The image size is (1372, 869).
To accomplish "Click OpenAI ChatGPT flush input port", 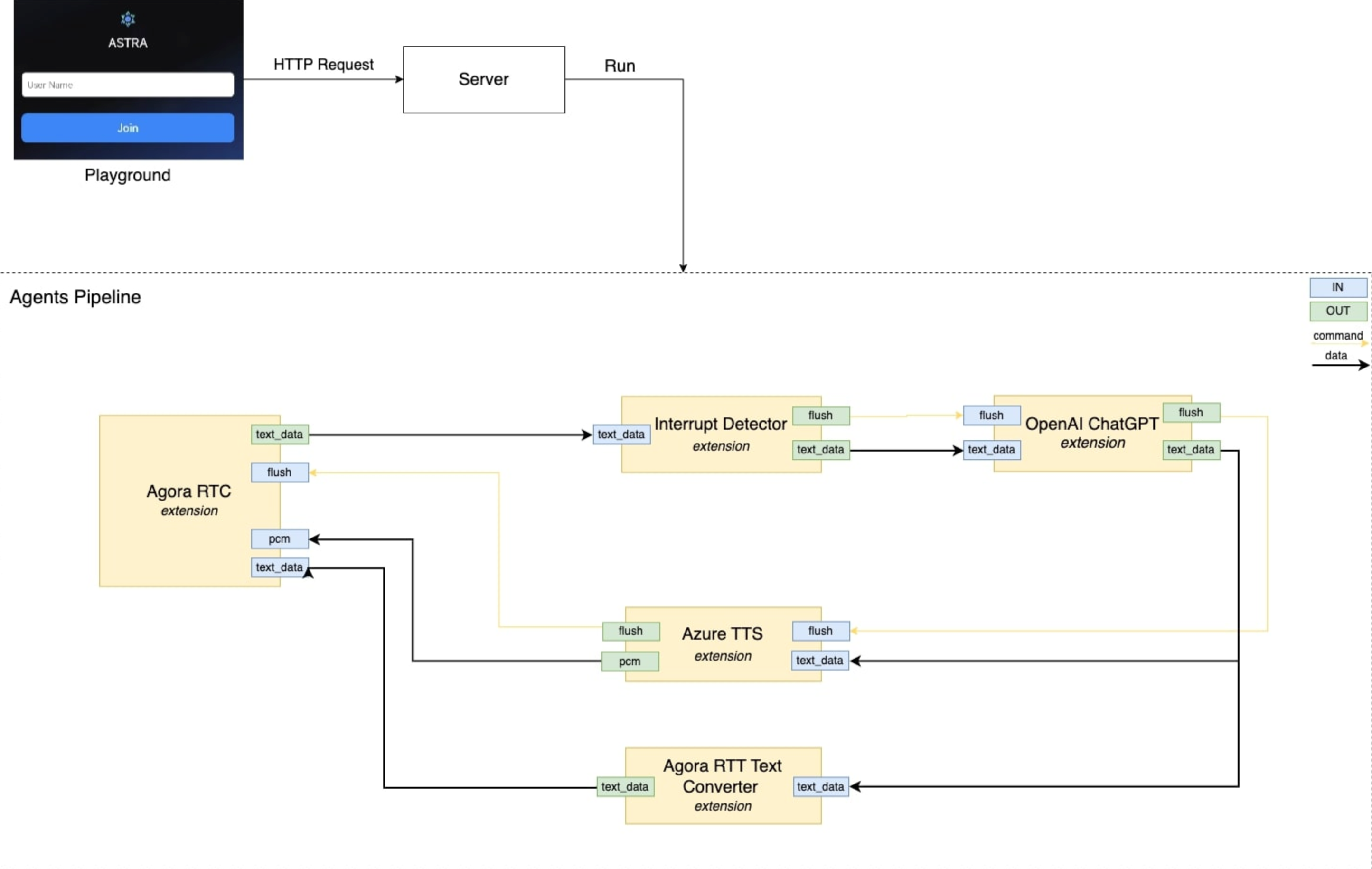I will pos(991,416).
